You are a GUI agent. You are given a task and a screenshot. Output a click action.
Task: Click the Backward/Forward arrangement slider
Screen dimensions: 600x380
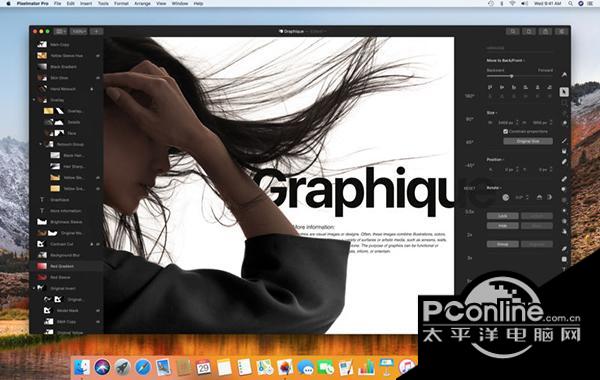click(520, 76)
